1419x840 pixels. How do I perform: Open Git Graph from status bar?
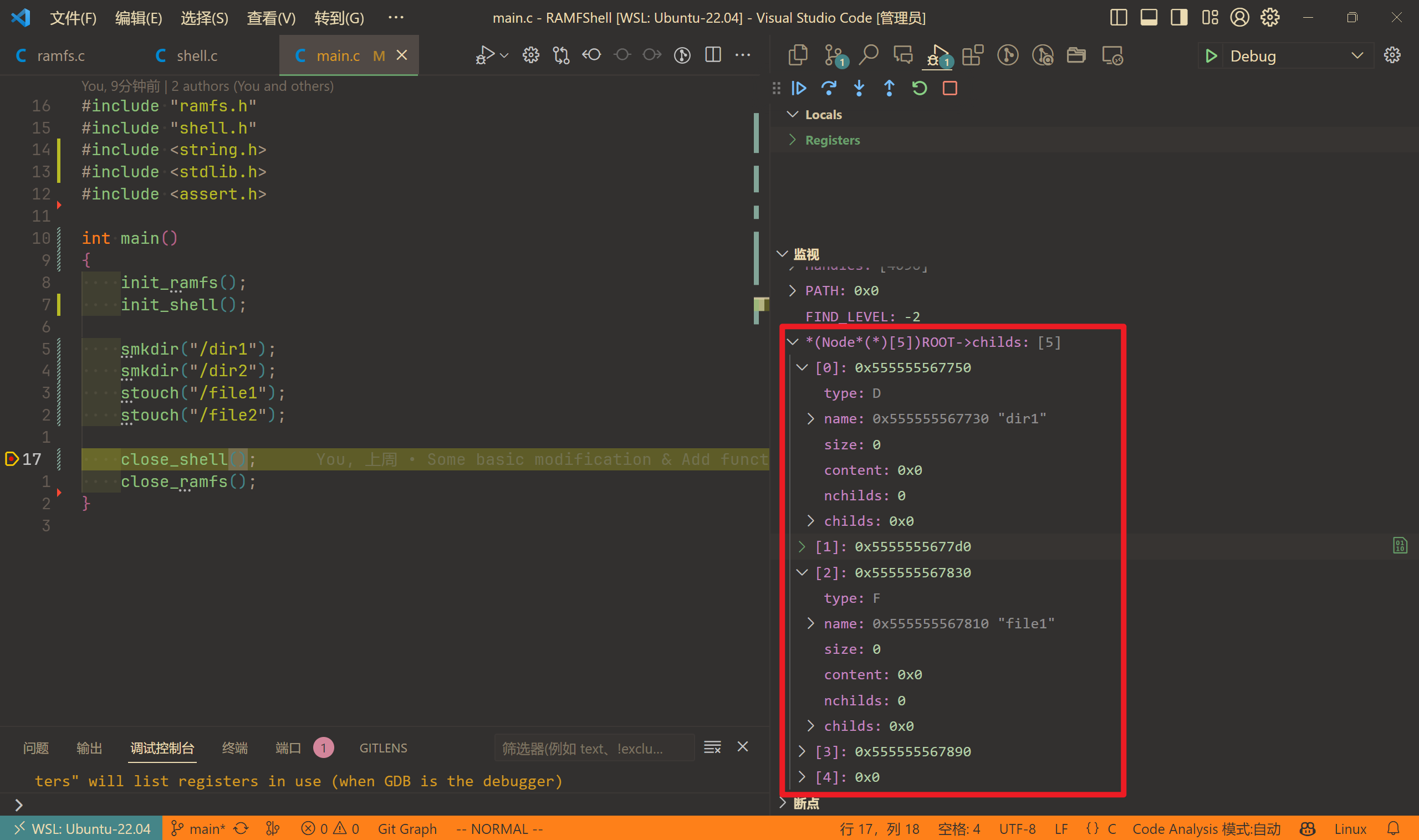click(406, 829)
